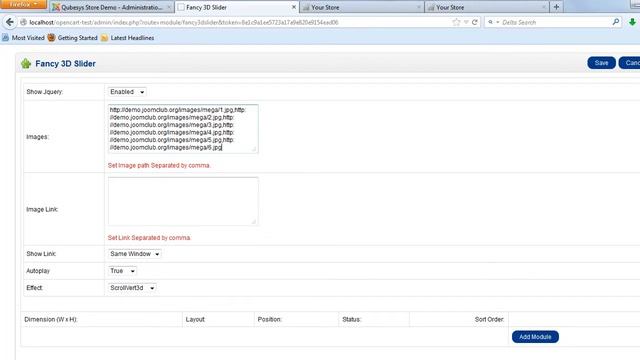Reload the current page

click(x=475, y=22)
